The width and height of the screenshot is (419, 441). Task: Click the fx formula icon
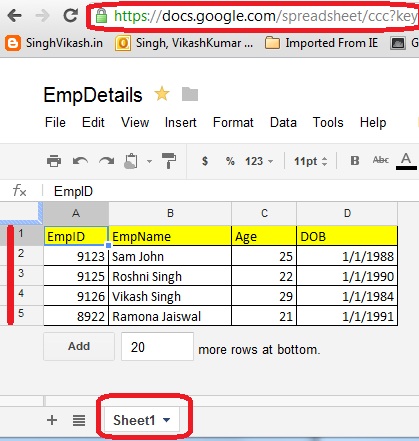[20, 191]
